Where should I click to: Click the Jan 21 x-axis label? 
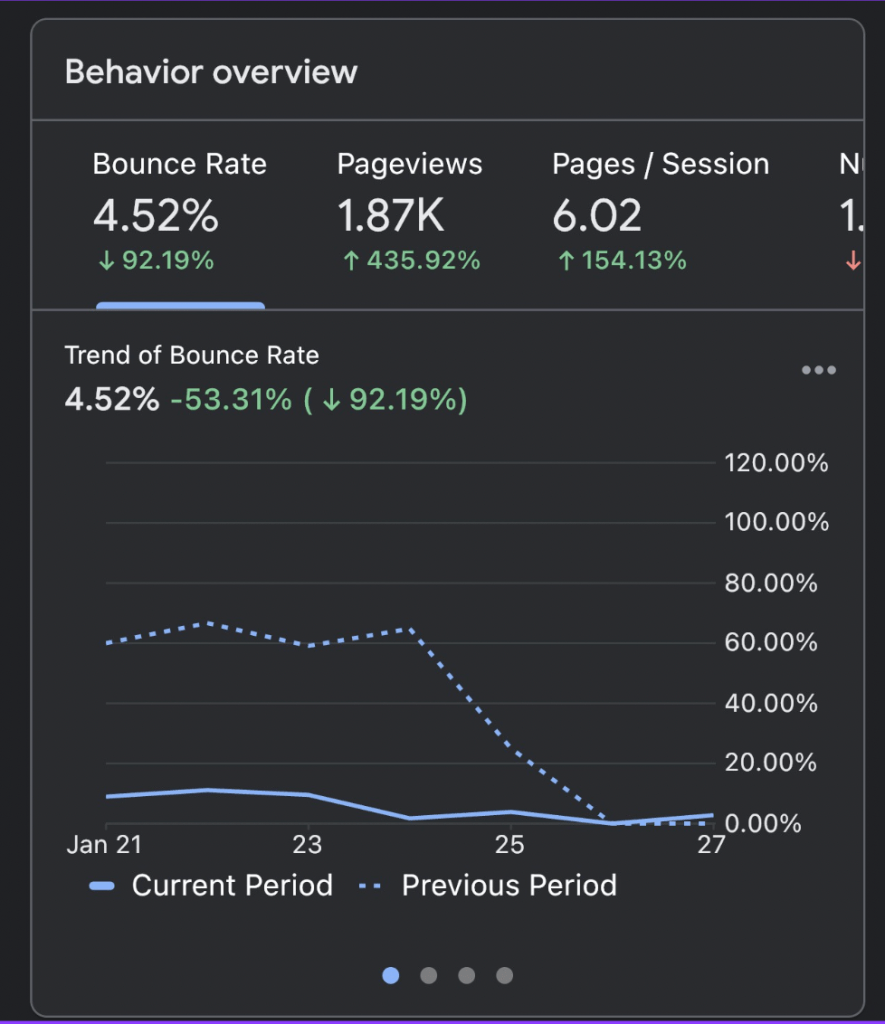click(104, 845)
